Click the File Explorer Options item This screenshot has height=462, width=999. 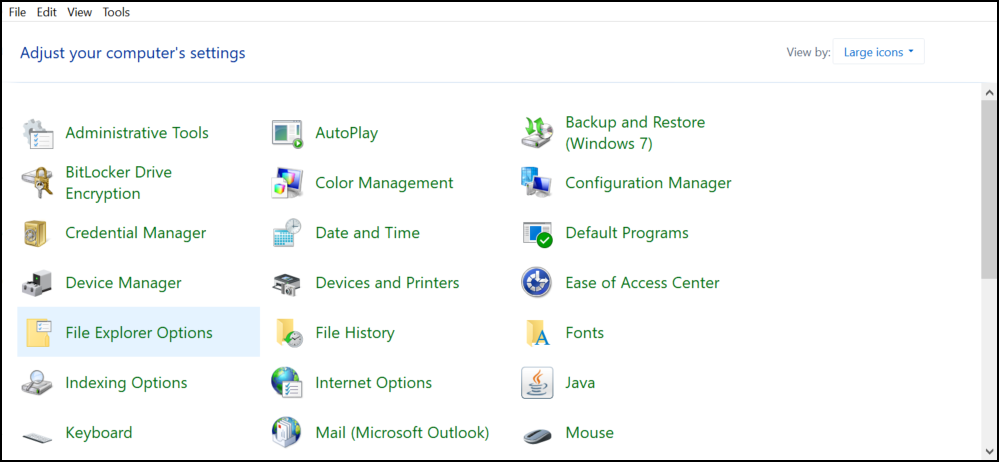(139, 333)
